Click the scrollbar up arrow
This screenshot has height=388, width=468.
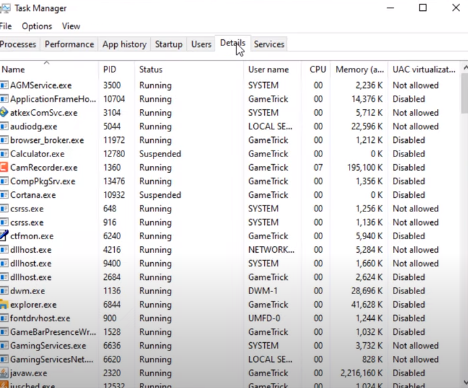click(464, 68)
